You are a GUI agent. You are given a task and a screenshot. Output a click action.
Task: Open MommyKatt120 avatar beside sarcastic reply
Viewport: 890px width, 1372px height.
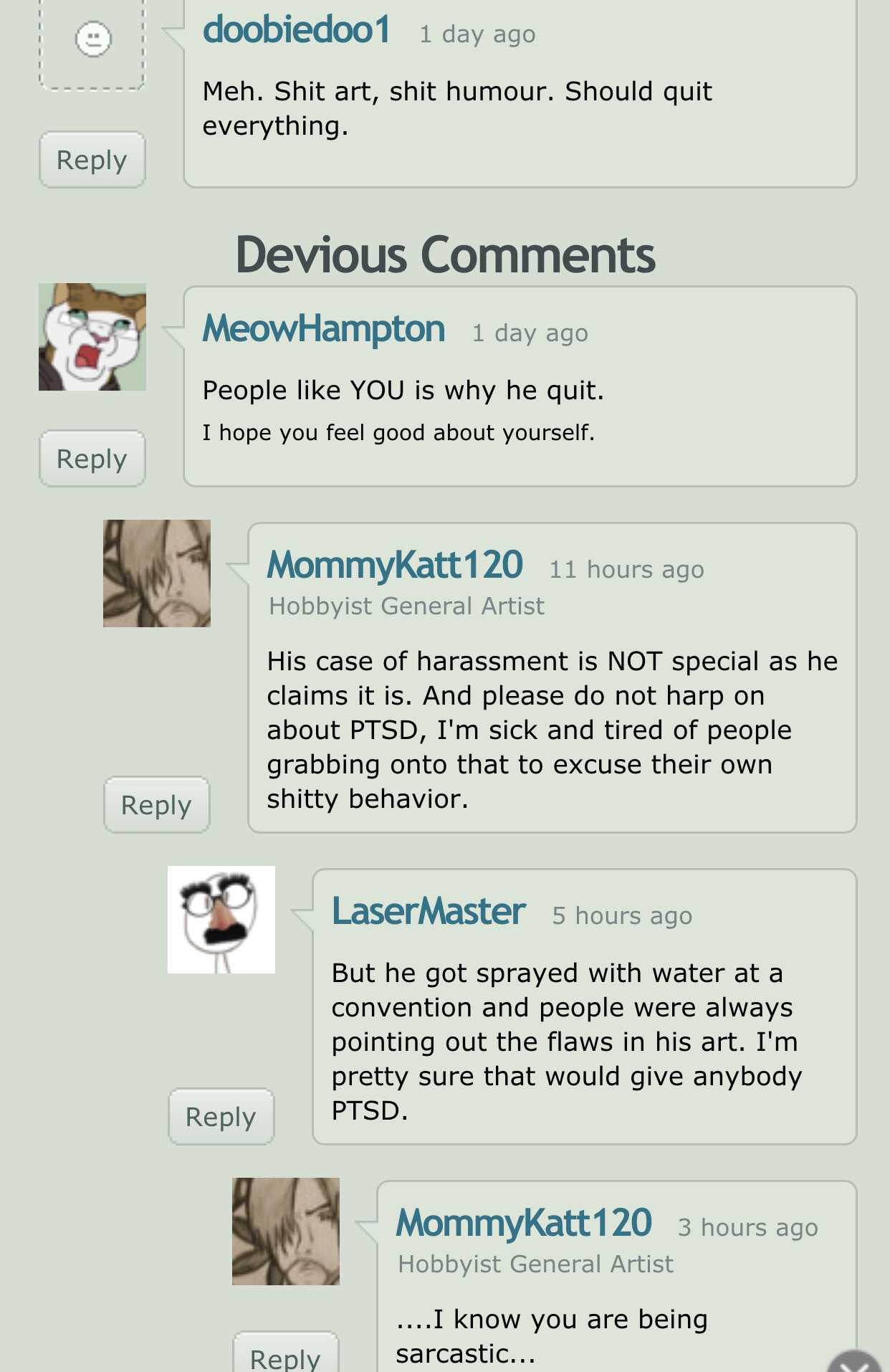tap(286, 1232)
